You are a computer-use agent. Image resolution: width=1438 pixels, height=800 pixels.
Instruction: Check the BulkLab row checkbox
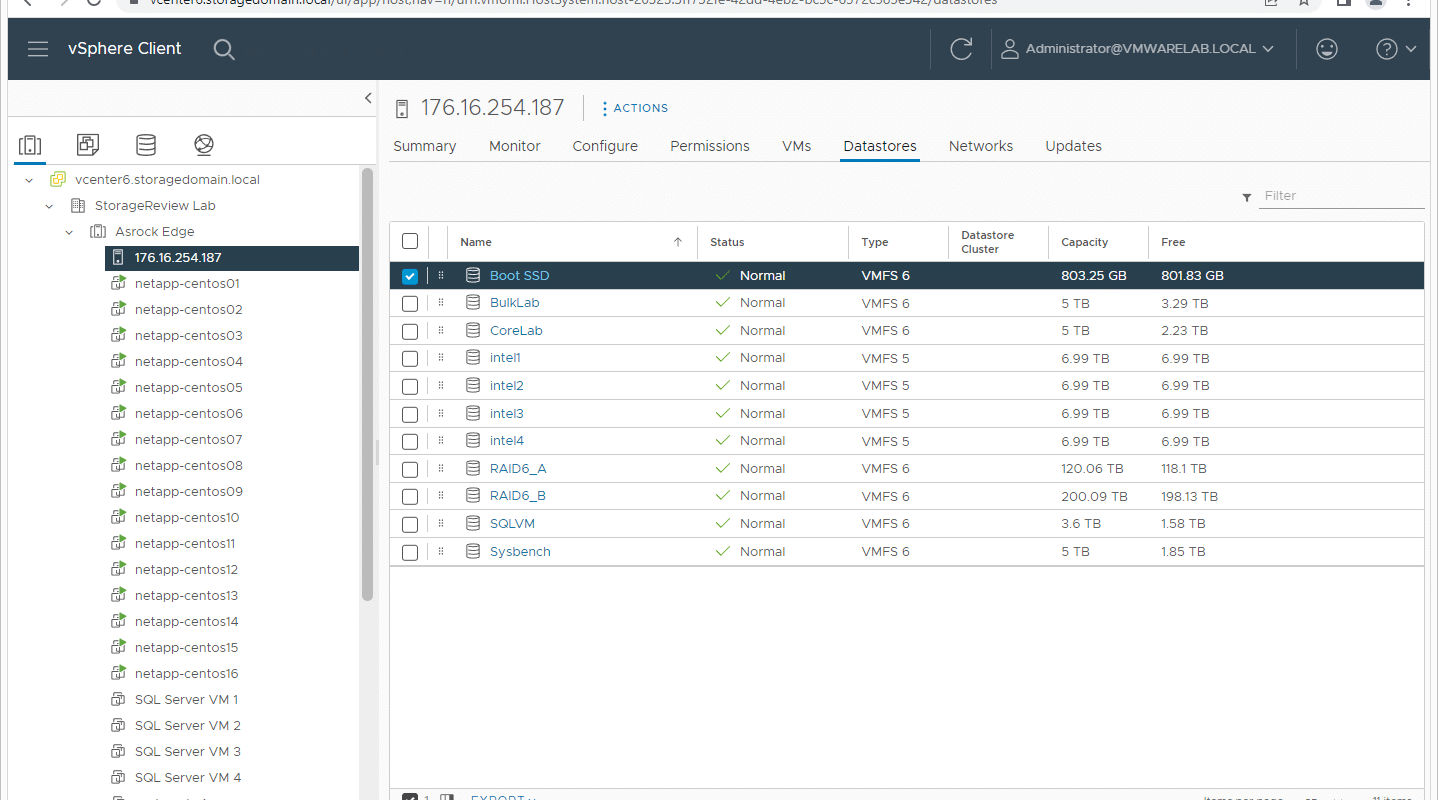click(410, 303)
